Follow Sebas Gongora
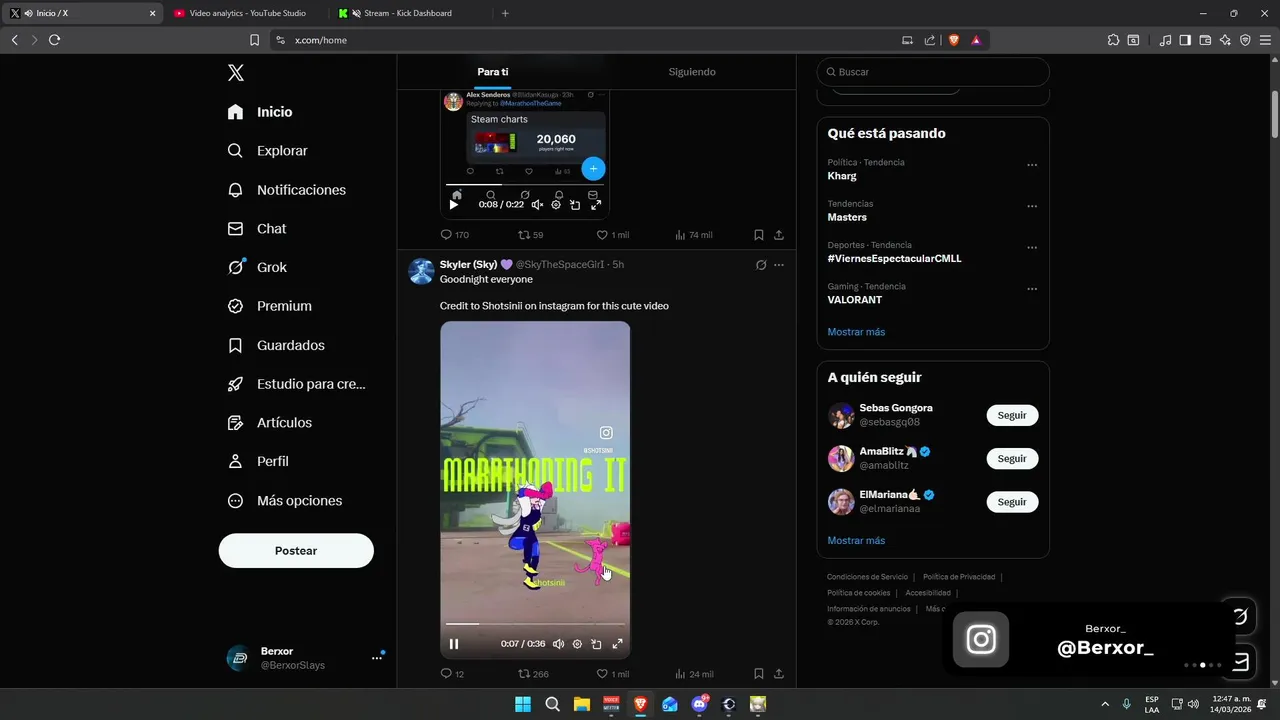 [x=1012, y=415]
